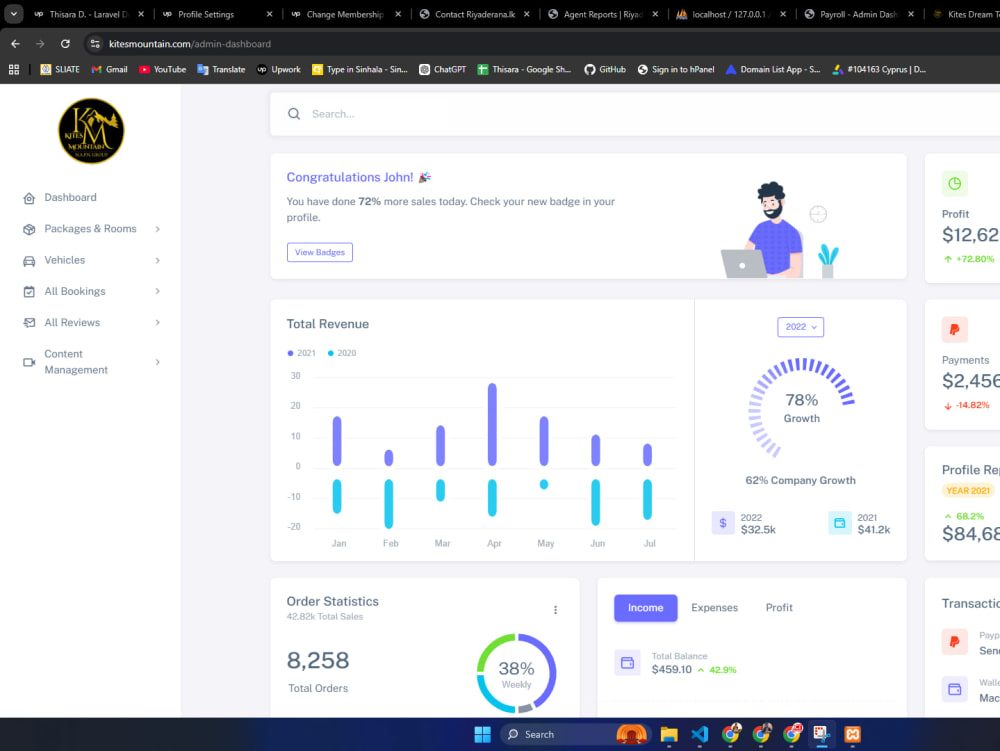This screenshot has width=1000, height=751.
Task: Open the 2022 year dropdown
Action: coord(800,327)
